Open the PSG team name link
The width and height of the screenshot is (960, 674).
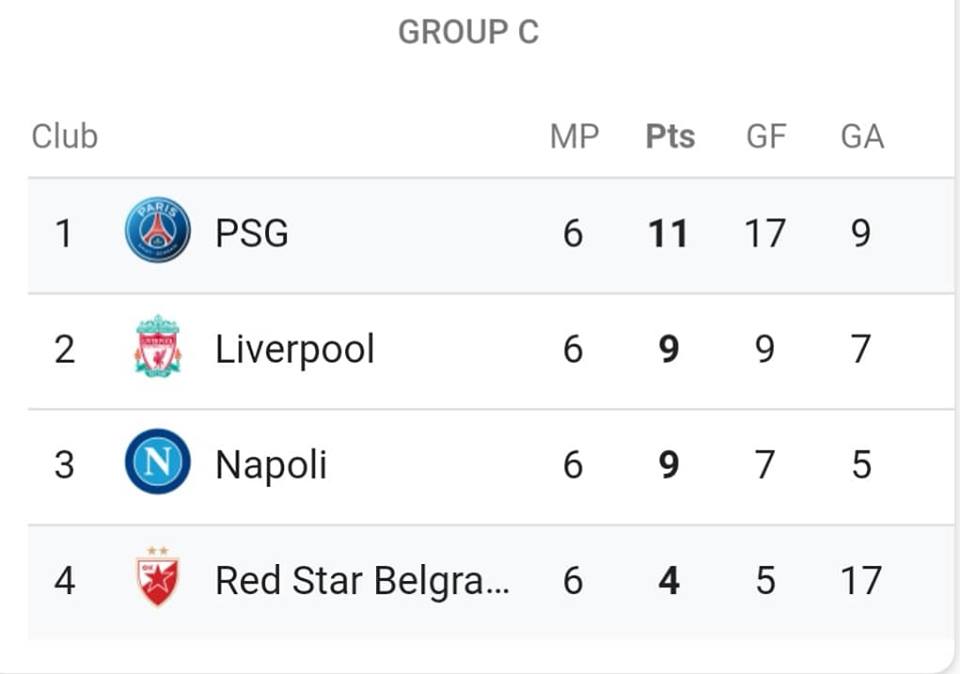click(252, 233)
